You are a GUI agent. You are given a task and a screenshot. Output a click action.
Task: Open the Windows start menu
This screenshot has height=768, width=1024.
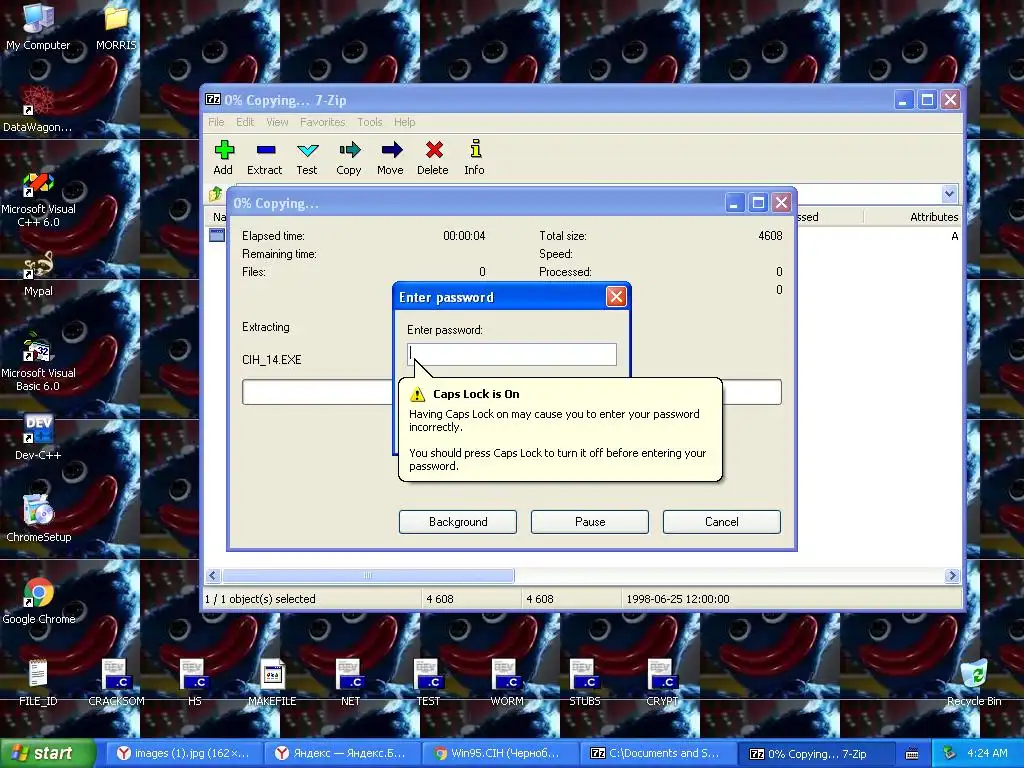[x=47, y=754]
